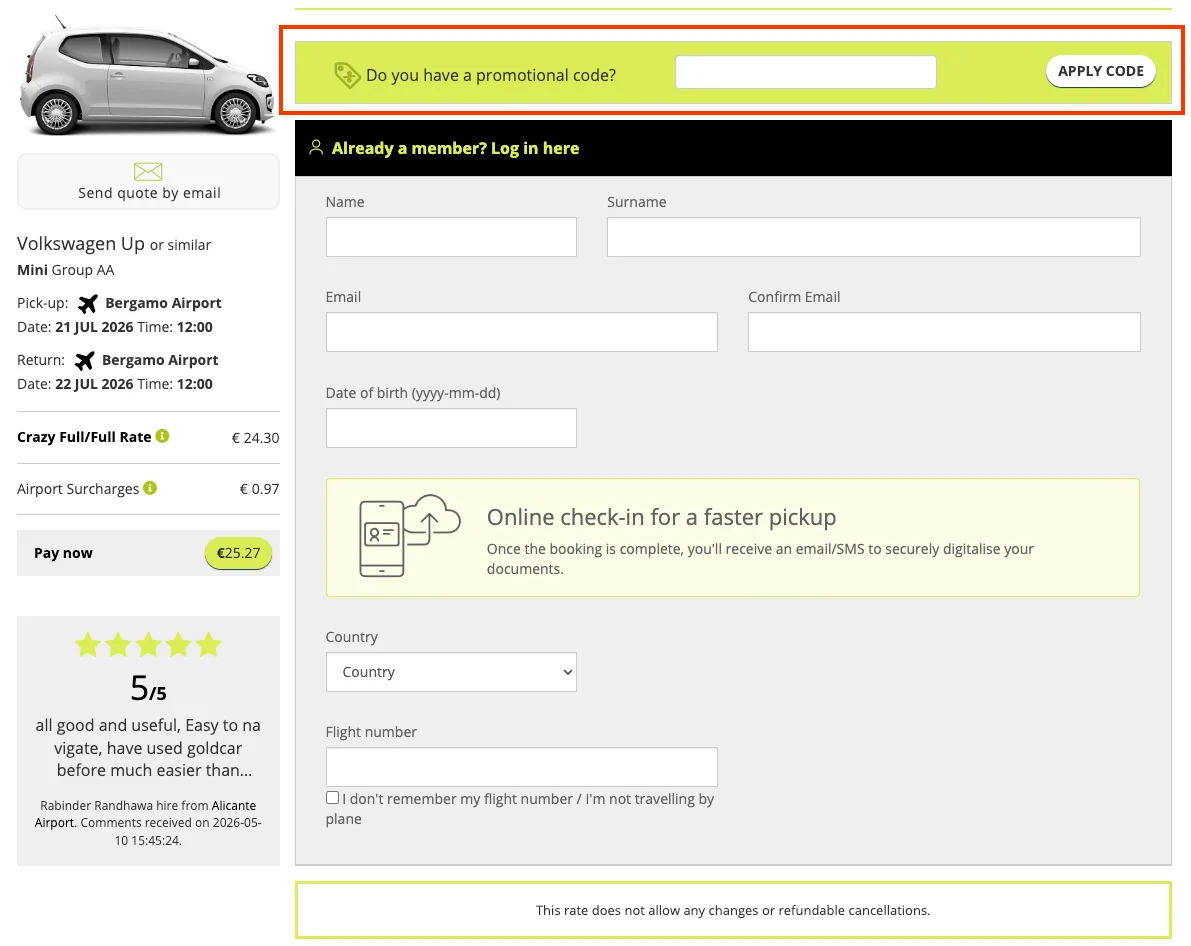Focus the promotional code input field
Image resolution: width=1191 pixels, height=946 pixels.
tap(805, 72)
